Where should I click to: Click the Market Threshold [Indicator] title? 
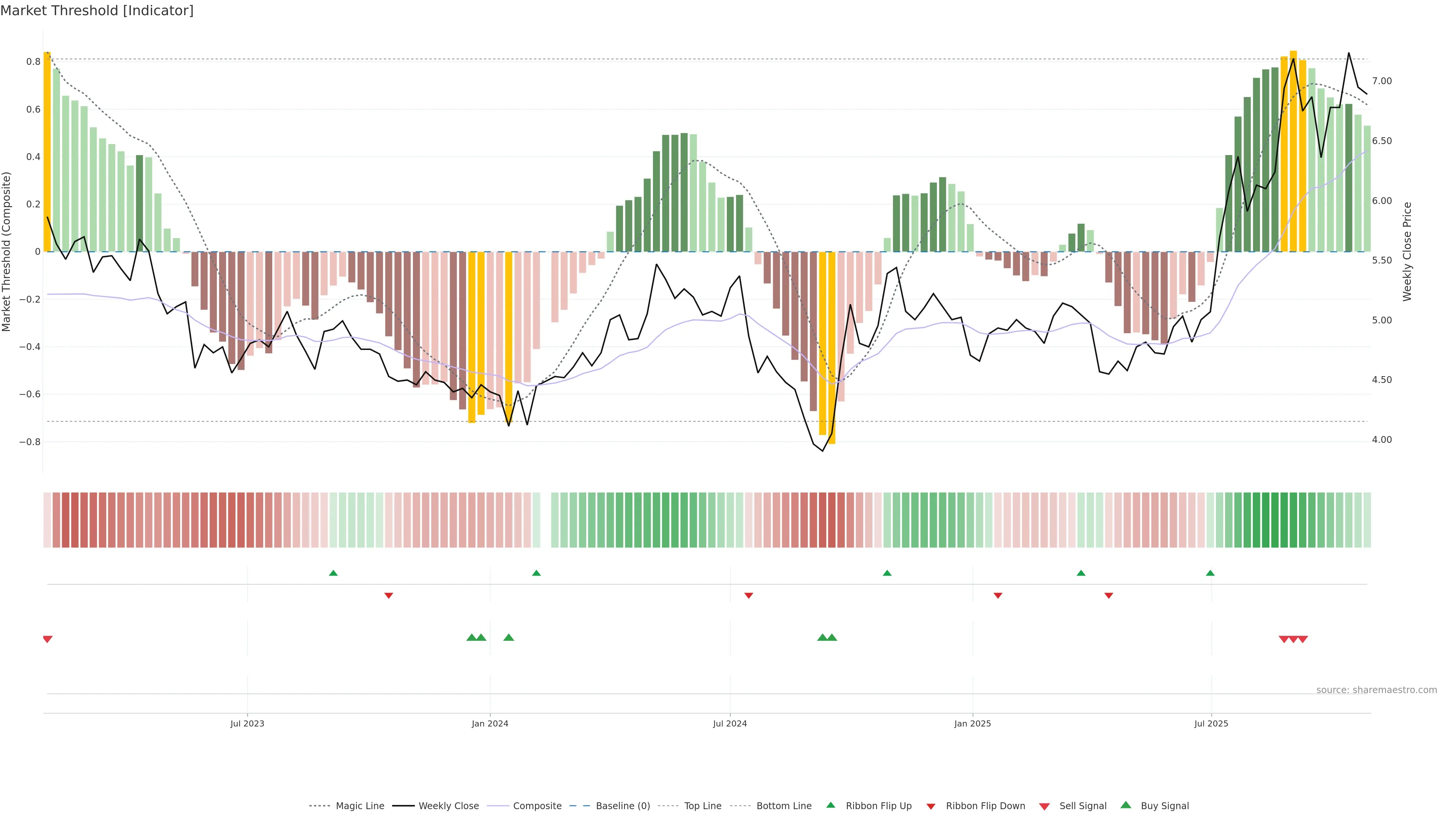coord(97,11)
